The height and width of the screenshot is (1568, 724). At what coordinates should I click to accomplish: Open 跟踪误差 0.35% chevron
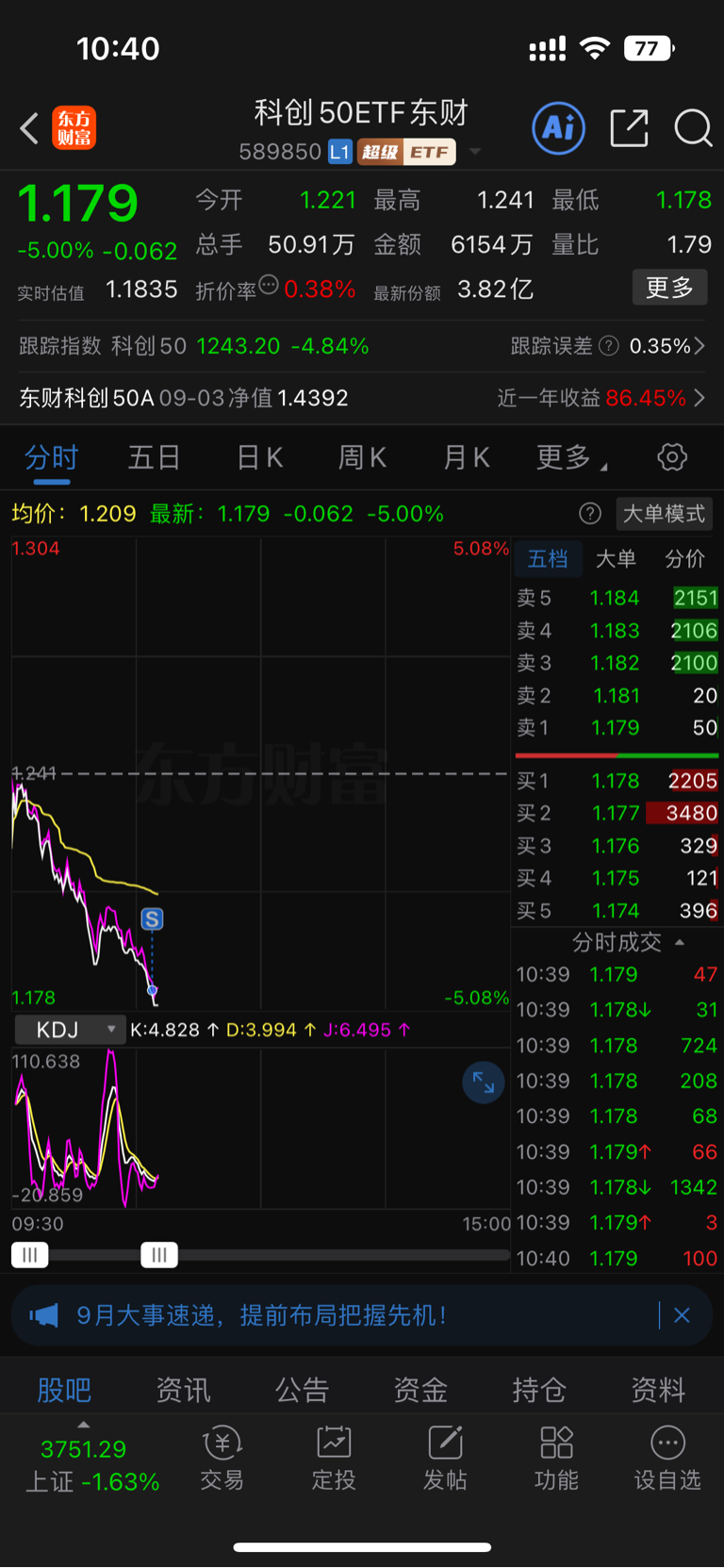point(699,346)
